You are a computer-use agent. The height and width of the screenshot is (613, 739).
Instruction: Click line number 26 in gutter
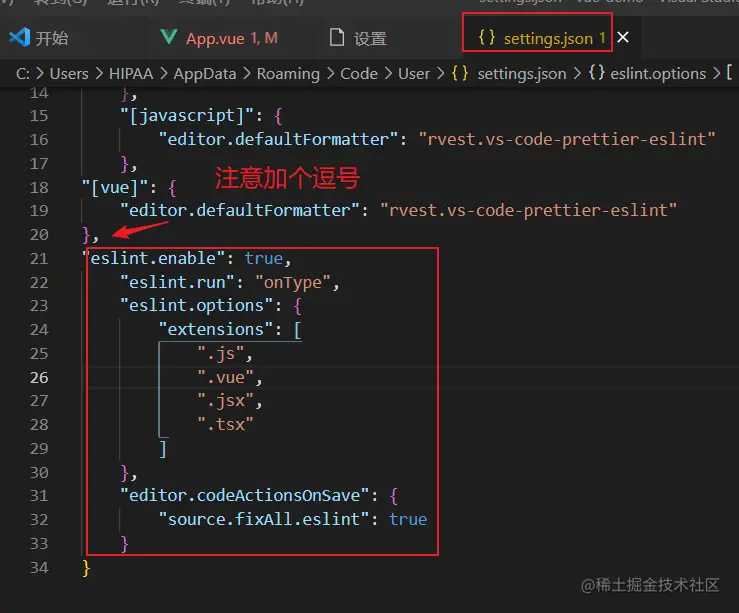(39, 377)
